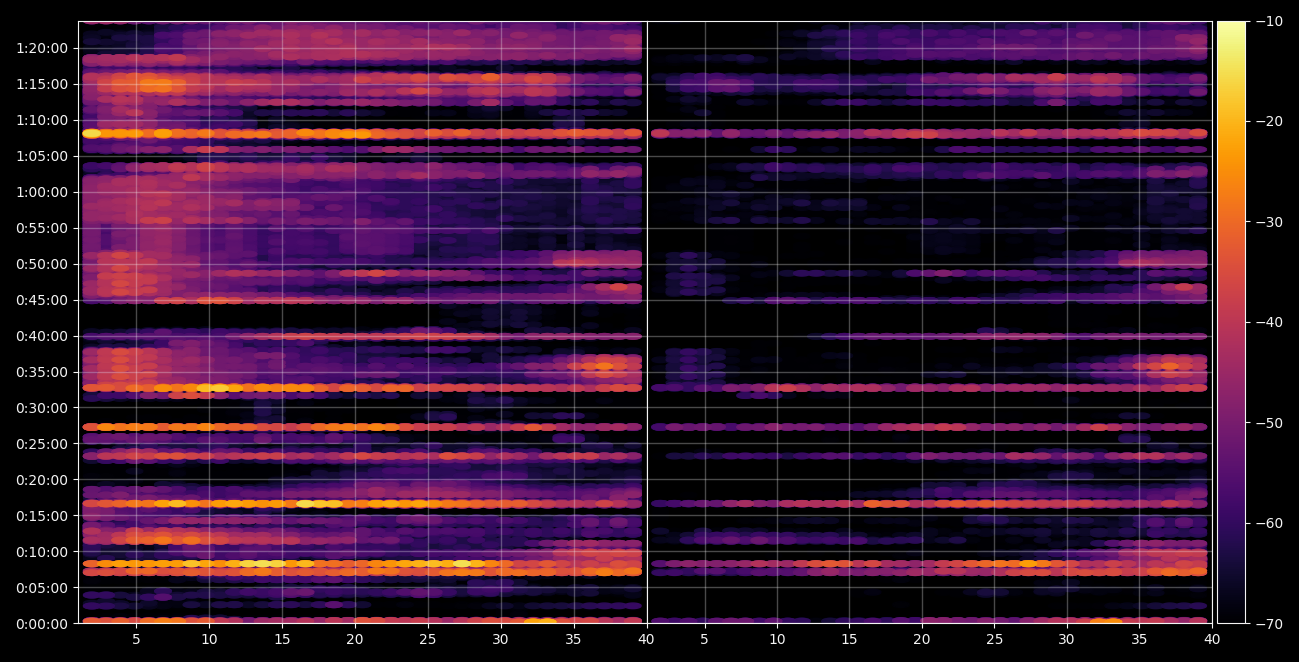The image size is (1299, 662).
Task: Click the −20 colorbar tick label
Action: tap(1269, 121)
